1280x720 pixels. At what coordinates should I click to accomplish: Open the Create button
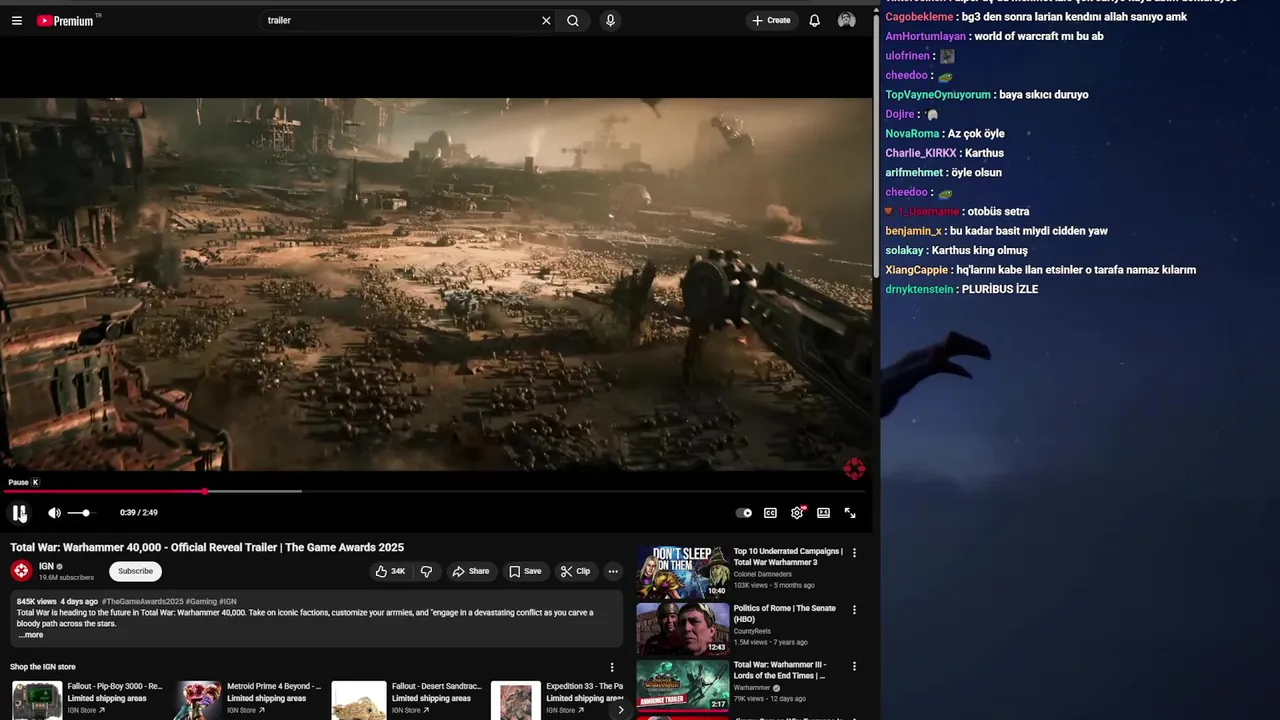771,20
